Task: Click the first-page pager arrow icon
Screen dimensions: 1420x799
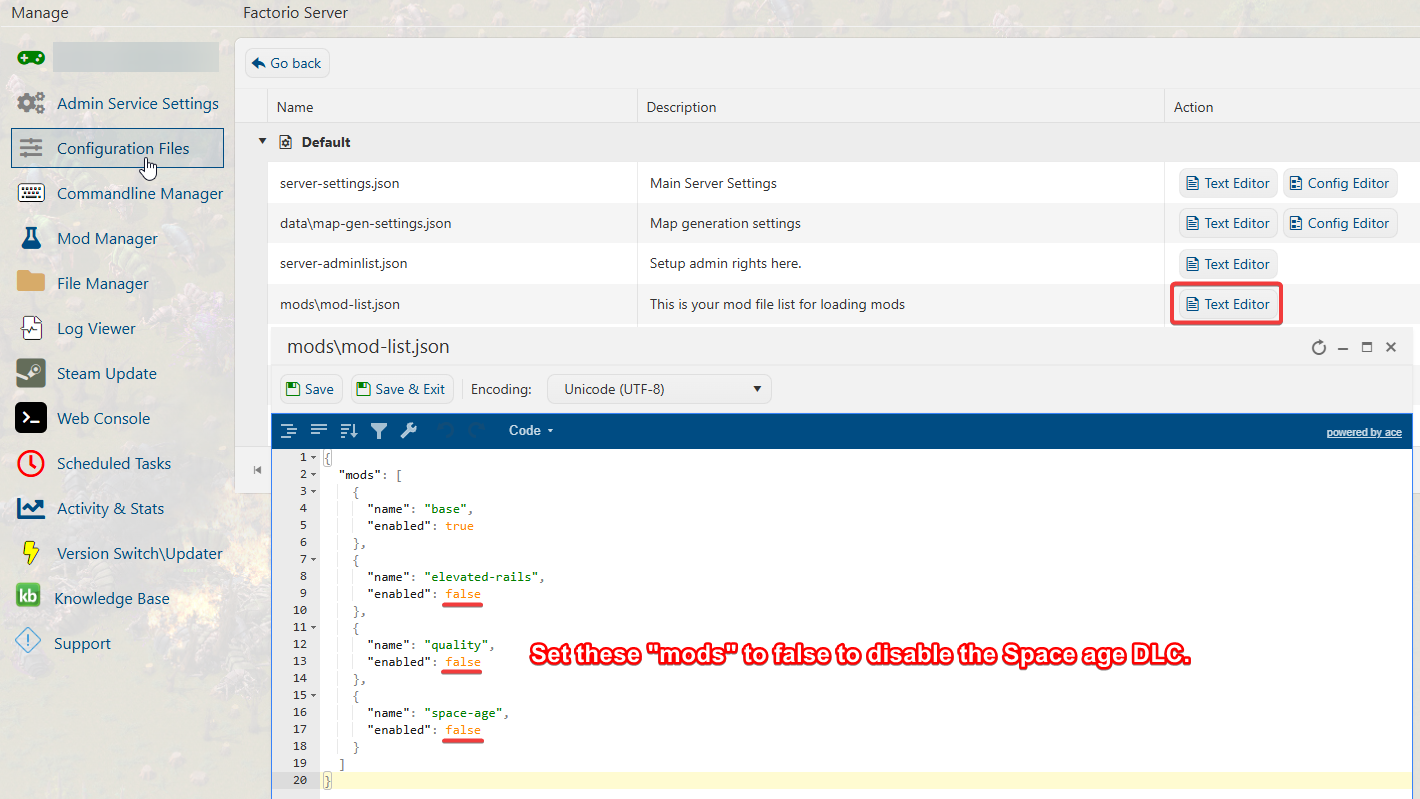Action: coord(257,470)
